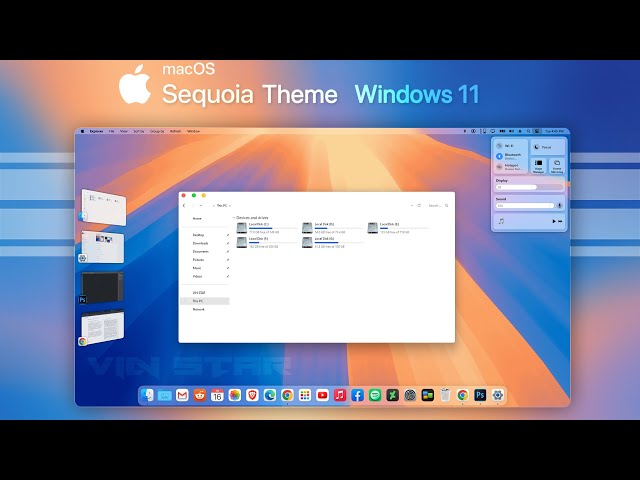The image size is (640, 480).
Task: Adjust the Sound volume slider
Action: 525,206
